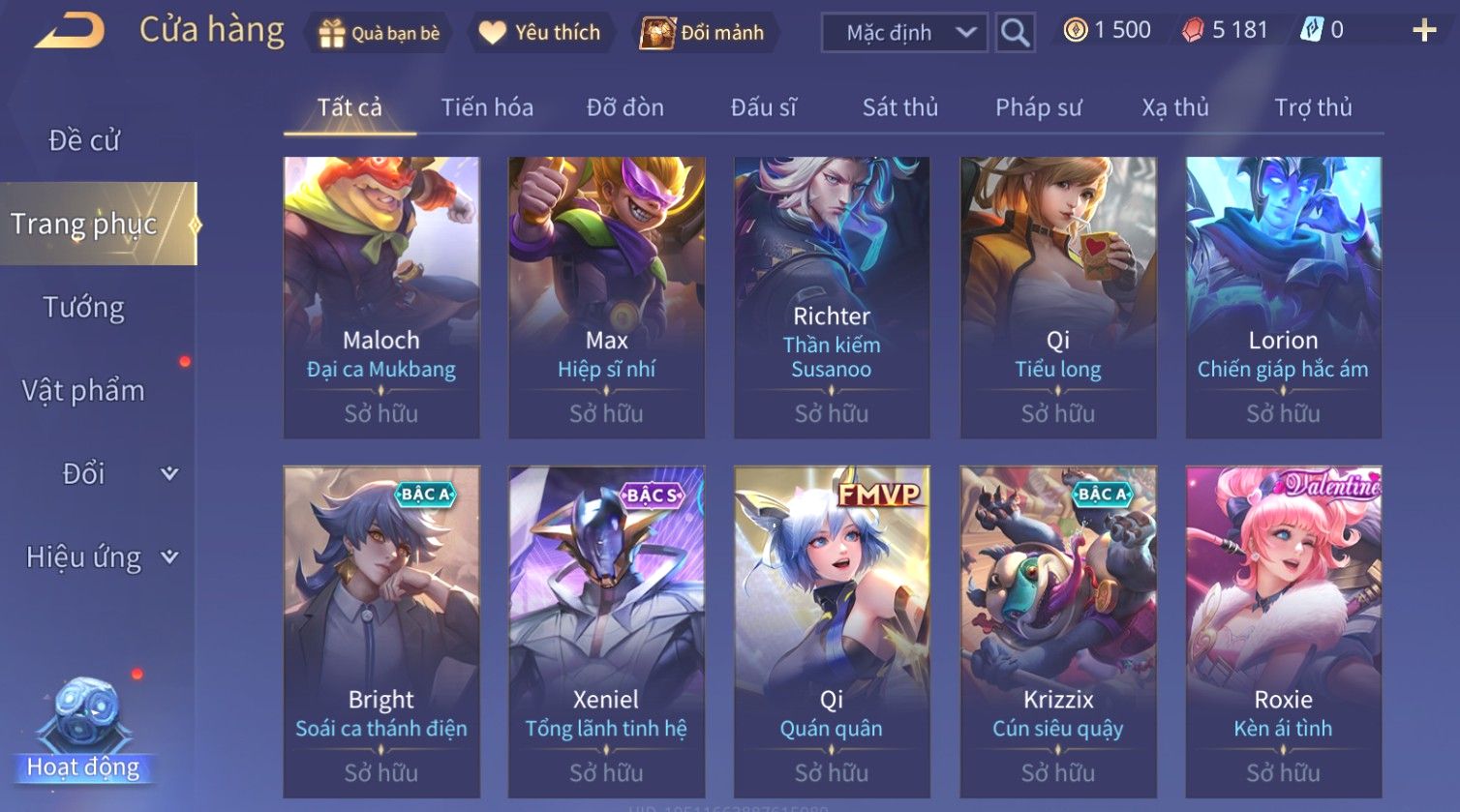The image size is (1460, 812).
Task: Tap the red gem currency icon
Action: click(1193, 31)
